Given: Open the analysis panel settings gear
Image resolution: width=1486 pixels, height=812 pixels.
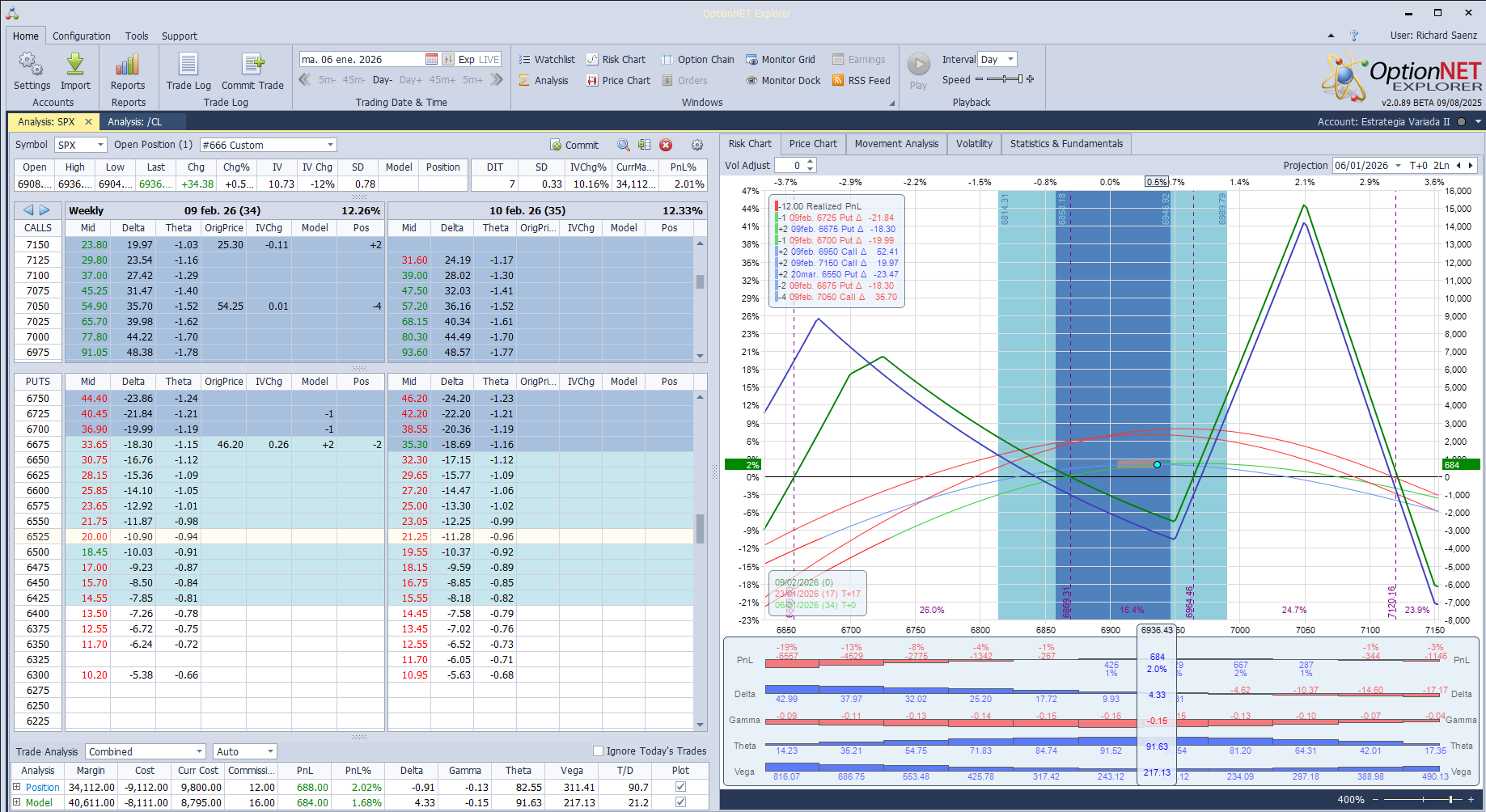Looking at the screenshot, I should (x=697, y=145).
